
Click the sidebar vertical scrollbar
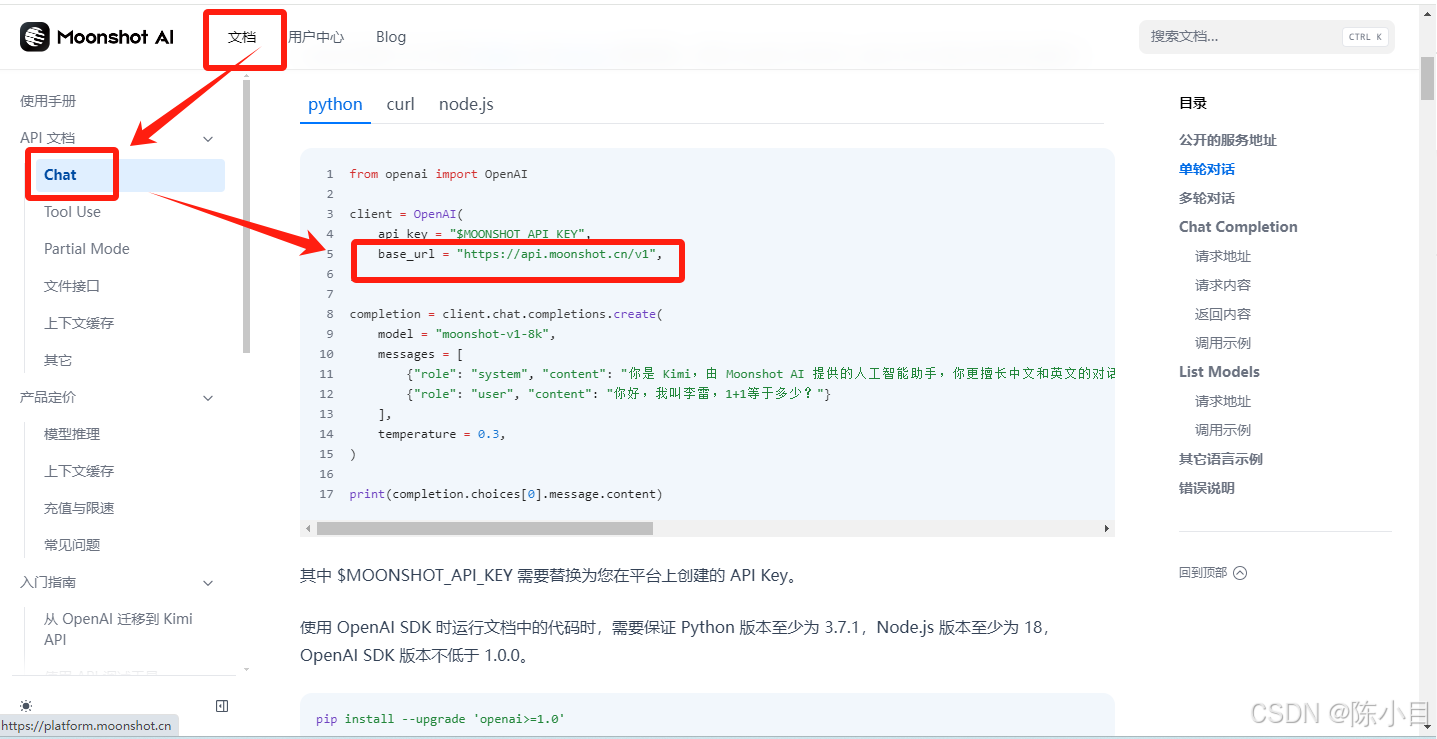click(x=247, y=216)
